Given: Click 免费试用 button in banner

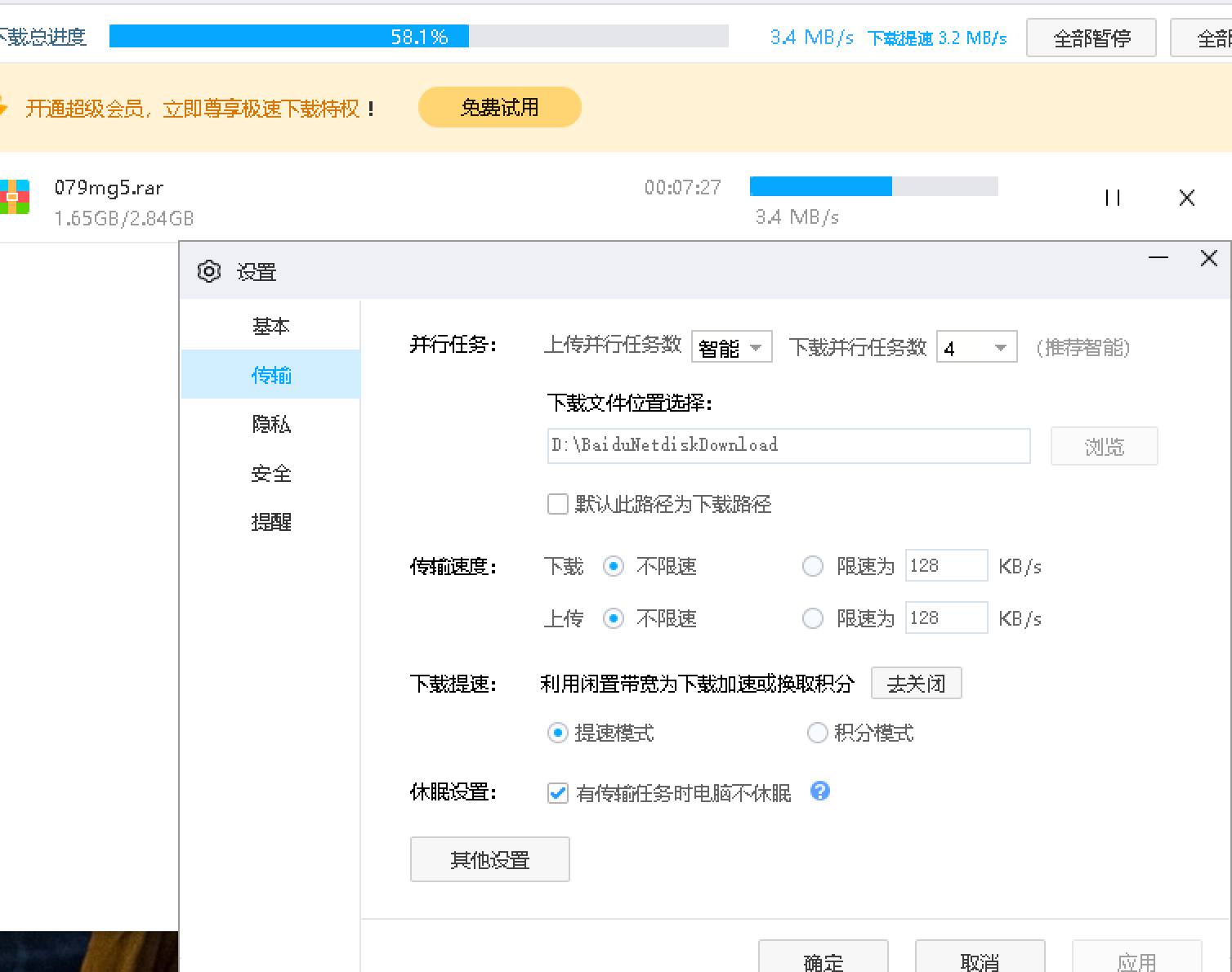Looking at the screenshot, I should [500, 107].
